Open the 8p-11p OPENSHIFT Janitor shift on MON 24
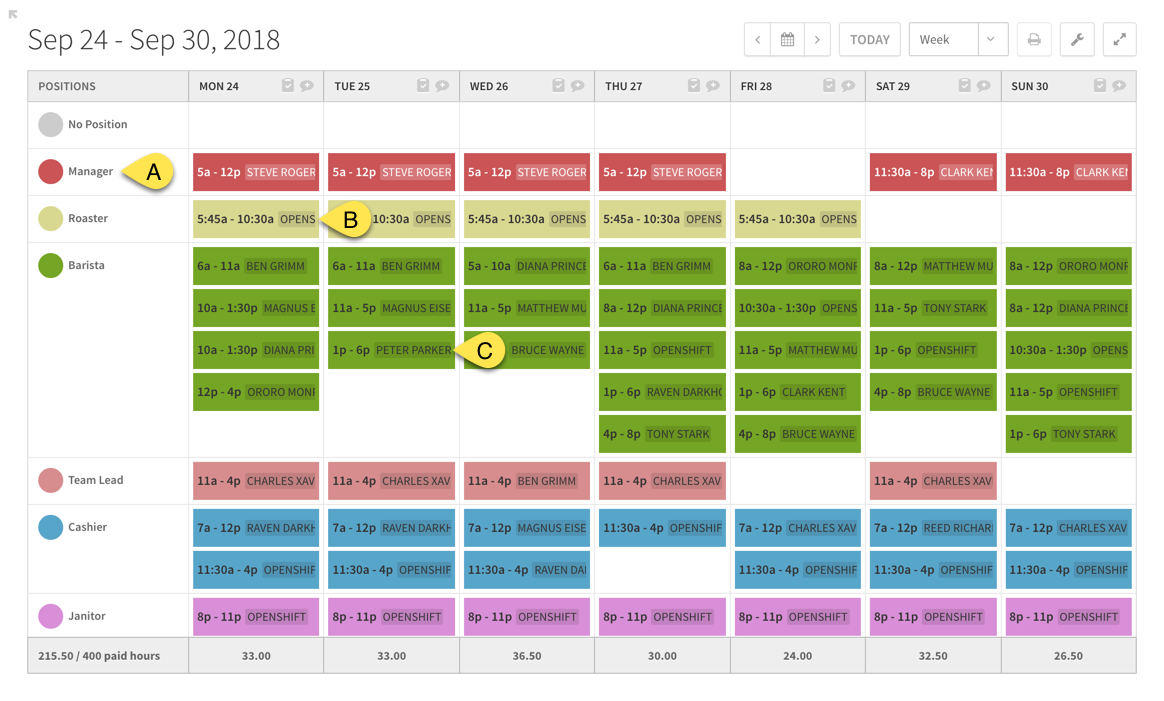Image resolution: width=1164 pixels, height=701 pixels. [x=255, y=617]
